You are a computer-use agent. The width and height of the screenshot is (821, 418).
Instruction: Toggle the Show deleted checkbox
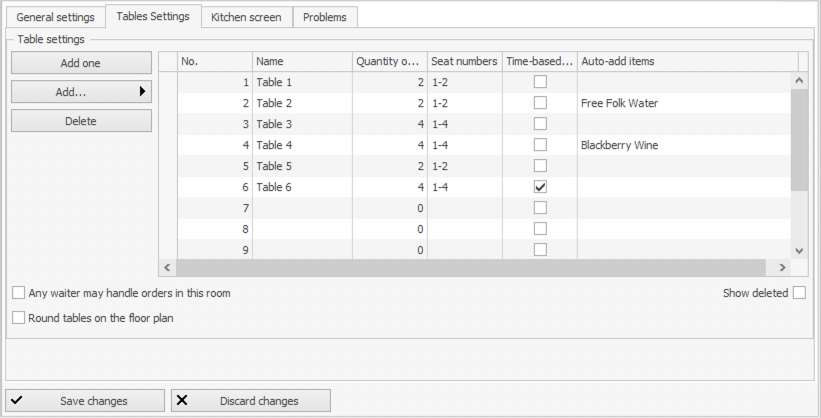click(799, 293)
